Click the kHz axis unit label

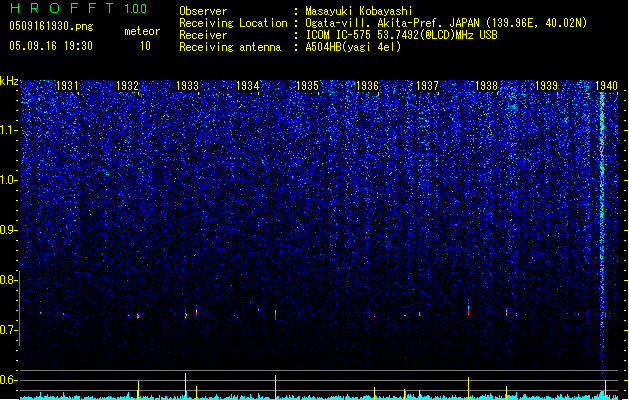[9, 81]
